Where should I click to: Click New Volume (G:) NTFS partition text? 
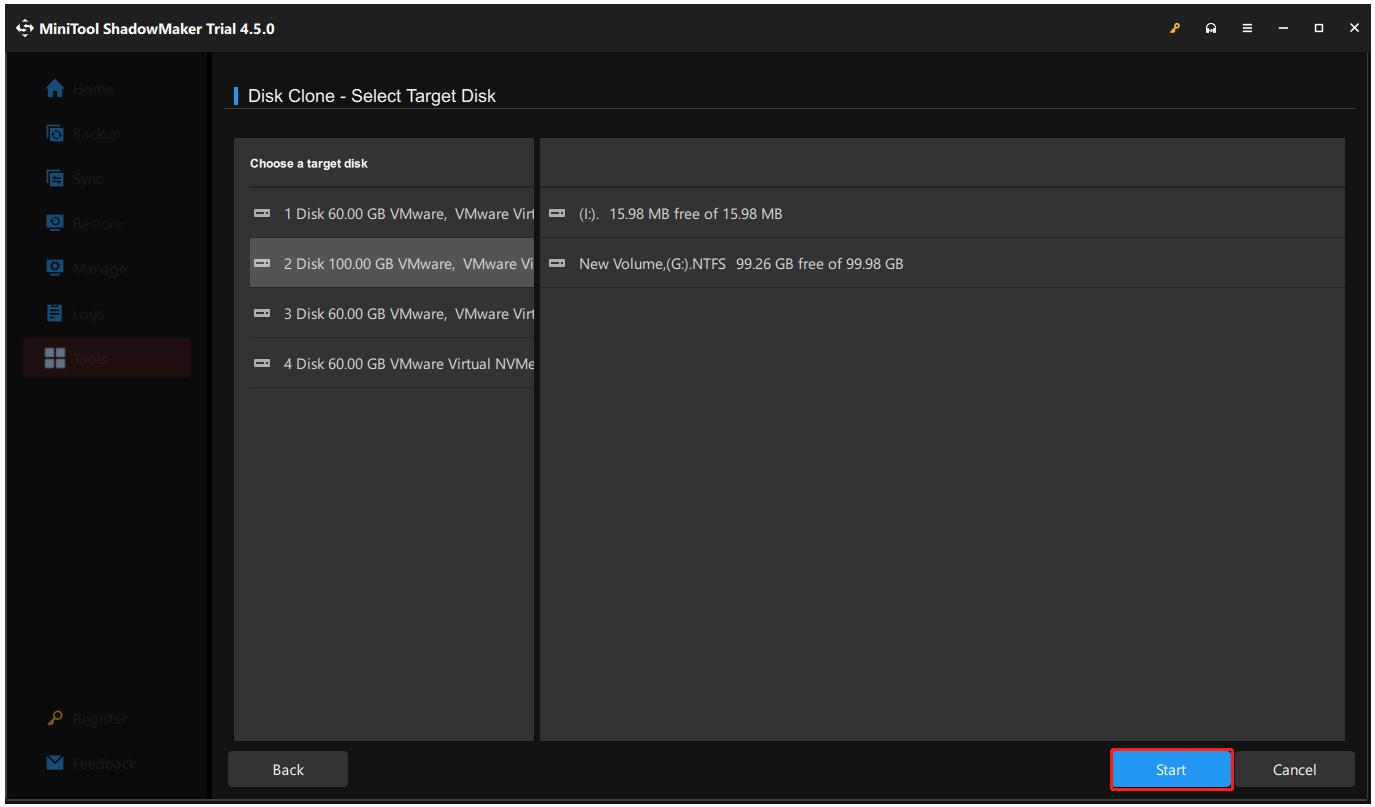point(741,264)
